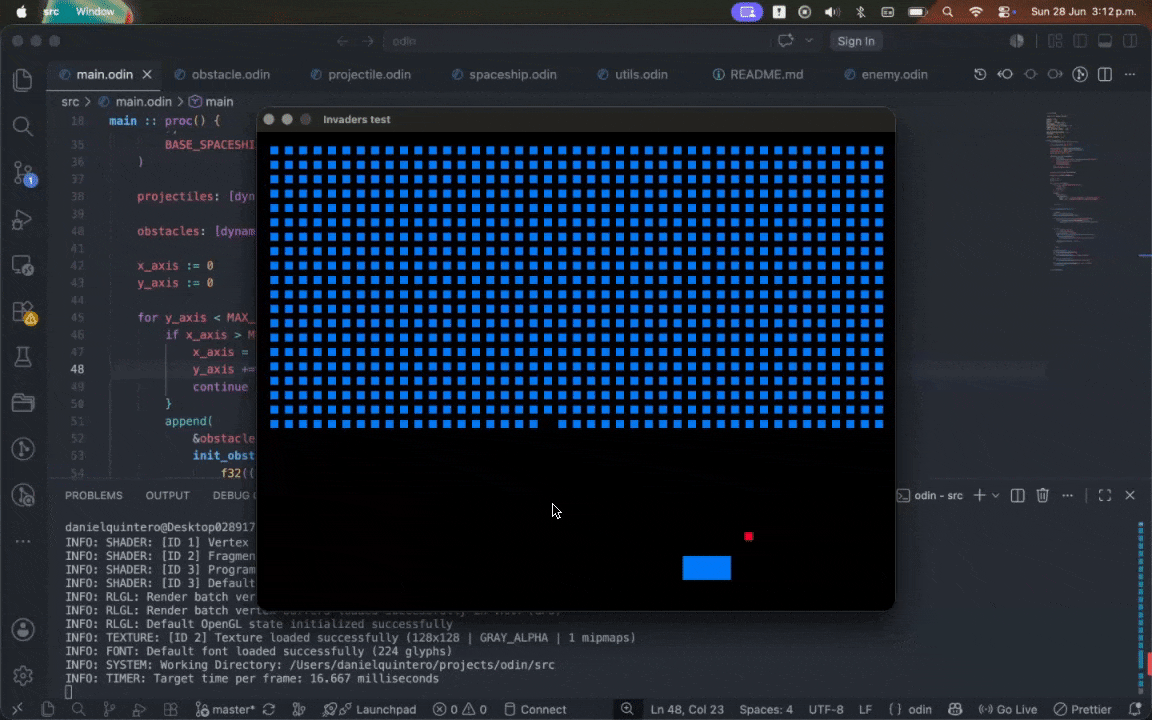Close the bottom panel

(x=1130, y=495)
